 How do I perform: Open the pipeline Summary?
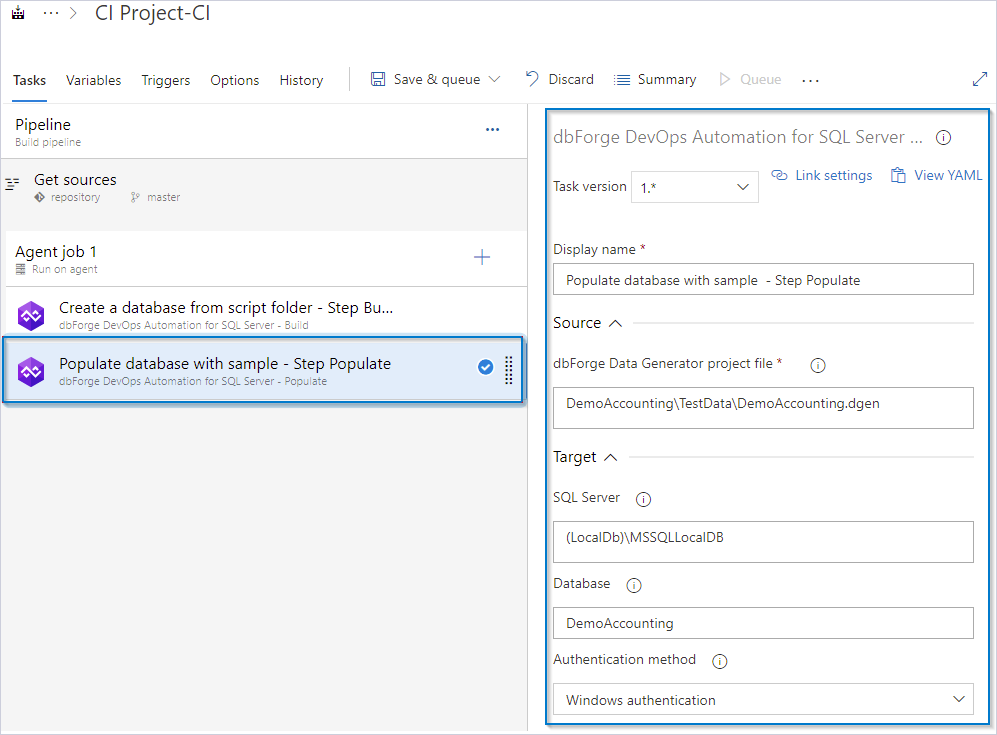[655, 79]
